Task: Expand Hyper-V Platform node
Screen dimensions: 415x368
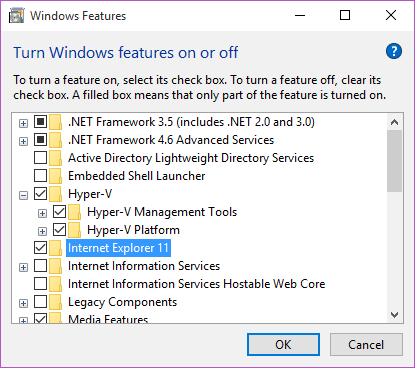Action: [42, 232]
